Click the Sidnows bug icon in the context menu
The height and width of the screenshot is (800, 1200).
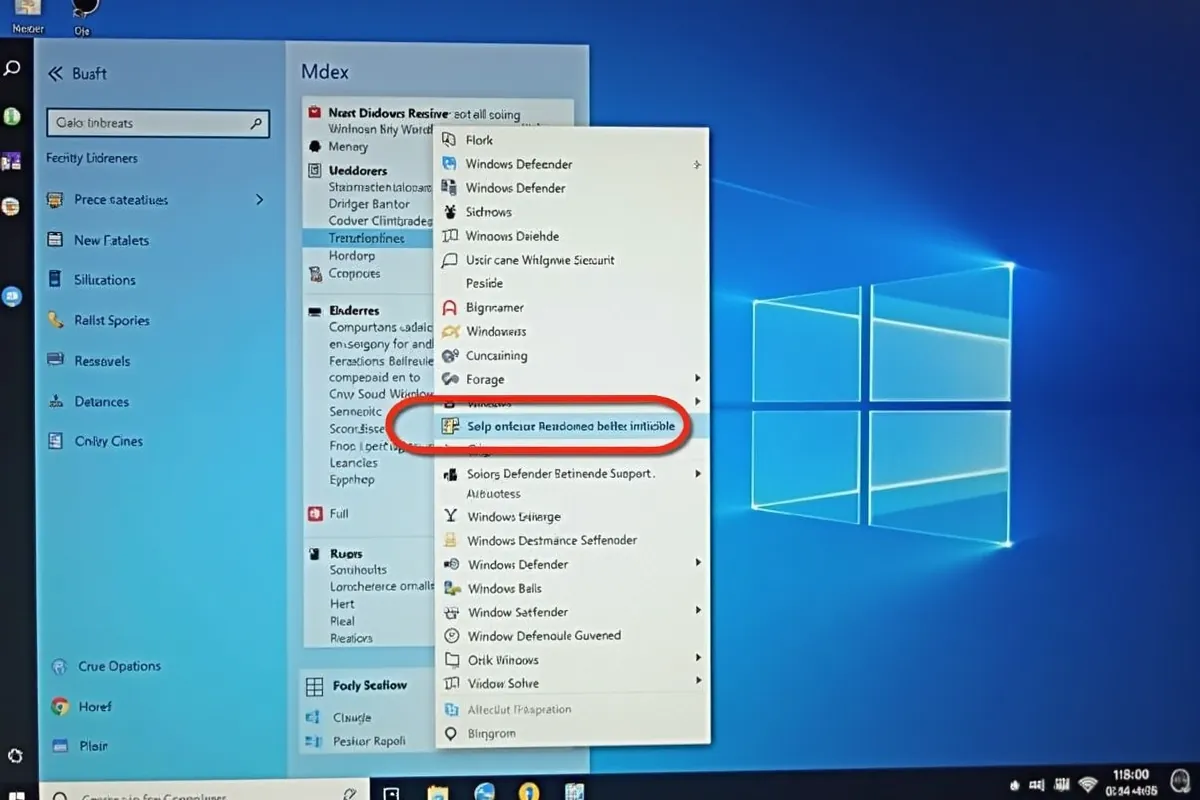coord(450,212)
